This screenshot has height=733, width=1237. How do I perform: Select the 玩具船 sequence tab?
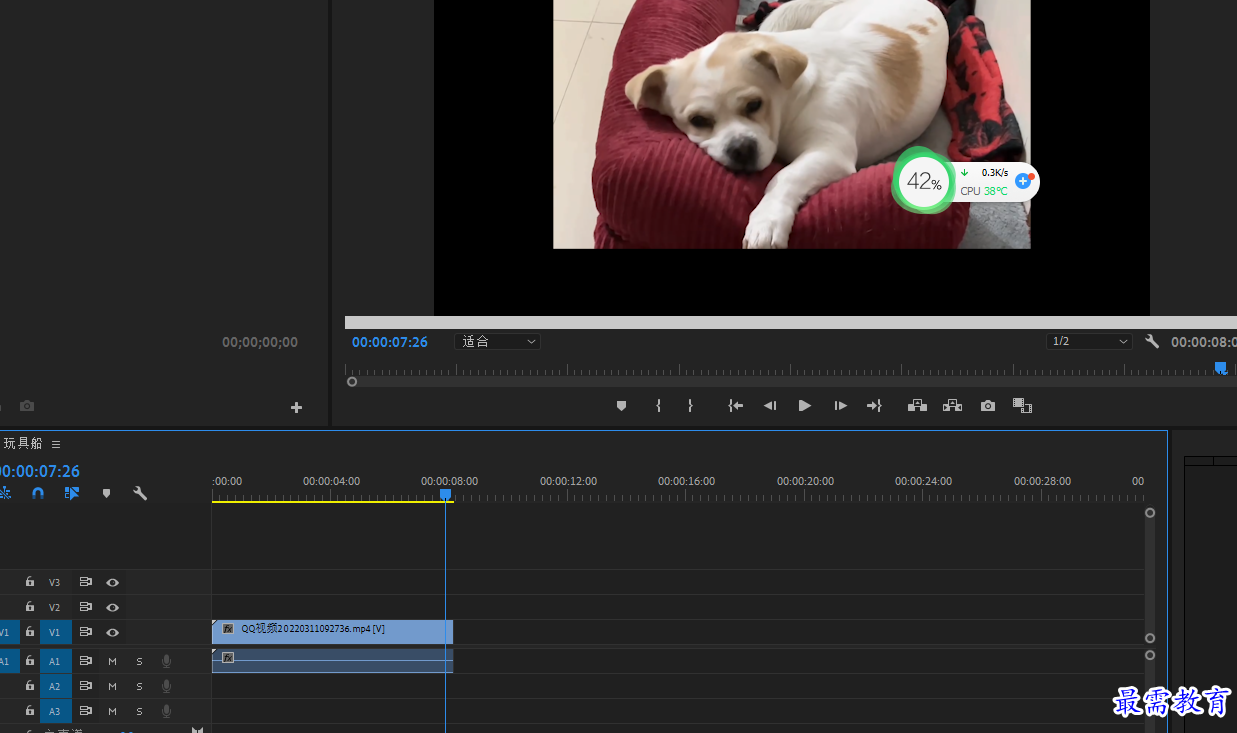[x=23, y=443]
